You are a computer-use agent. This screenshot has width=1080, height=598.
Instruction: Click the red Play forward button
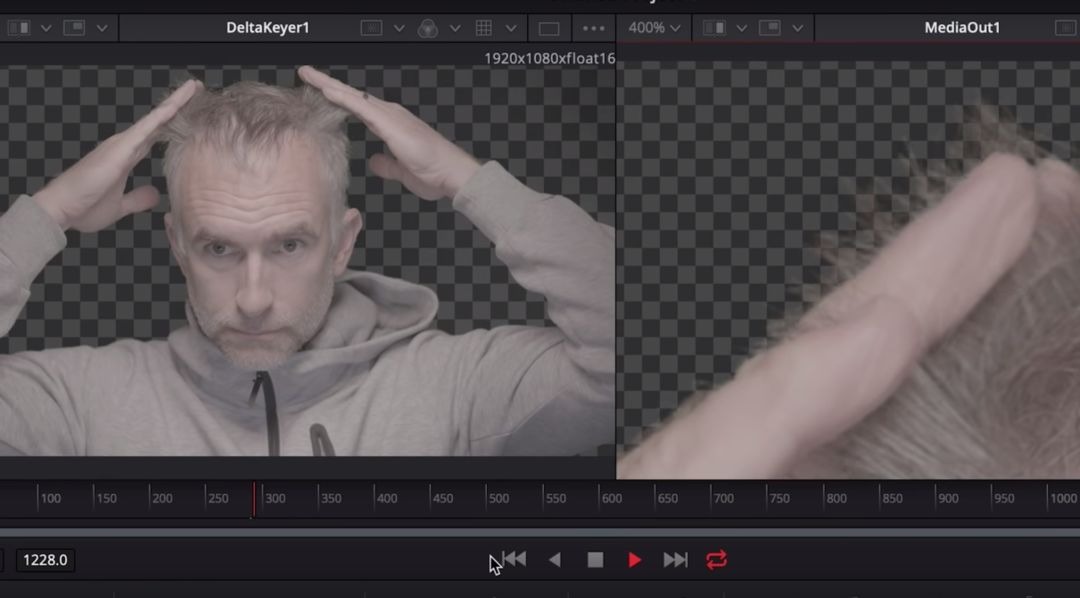click(x=634, y=560)
